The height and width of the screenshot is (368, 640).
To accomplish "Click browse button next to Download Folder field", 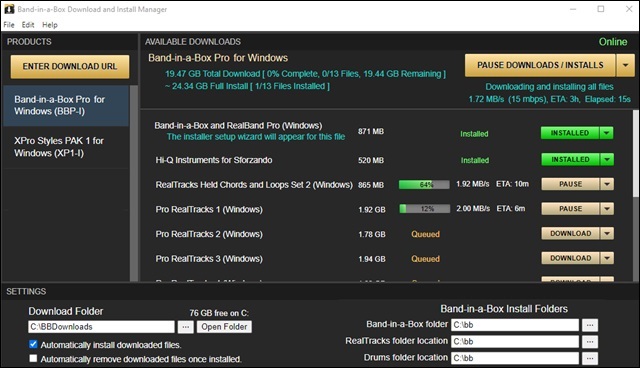I will [185, 327].
